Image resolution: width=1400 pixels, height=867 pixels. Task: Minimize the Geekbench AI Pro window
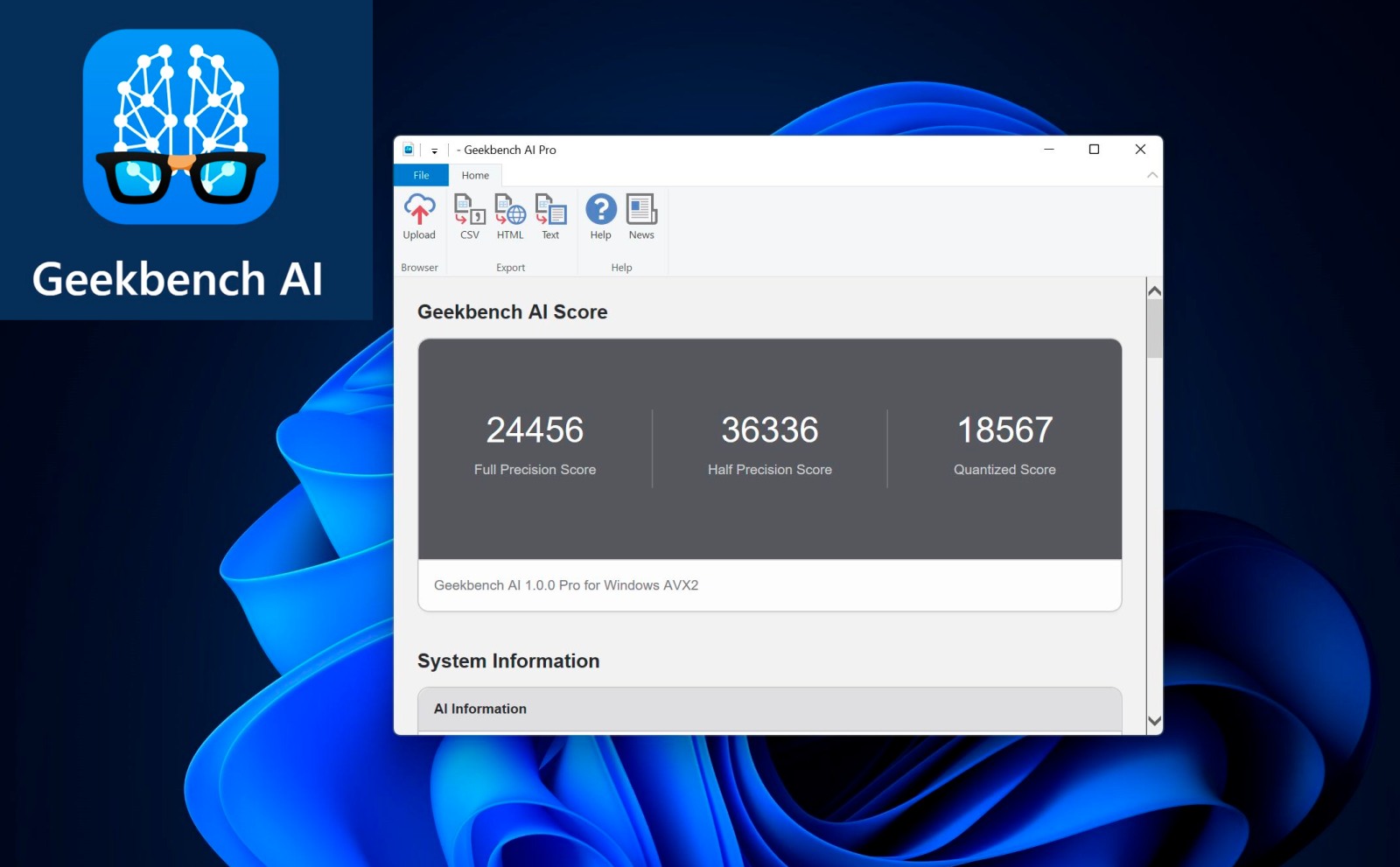[x=1049, y=150]
